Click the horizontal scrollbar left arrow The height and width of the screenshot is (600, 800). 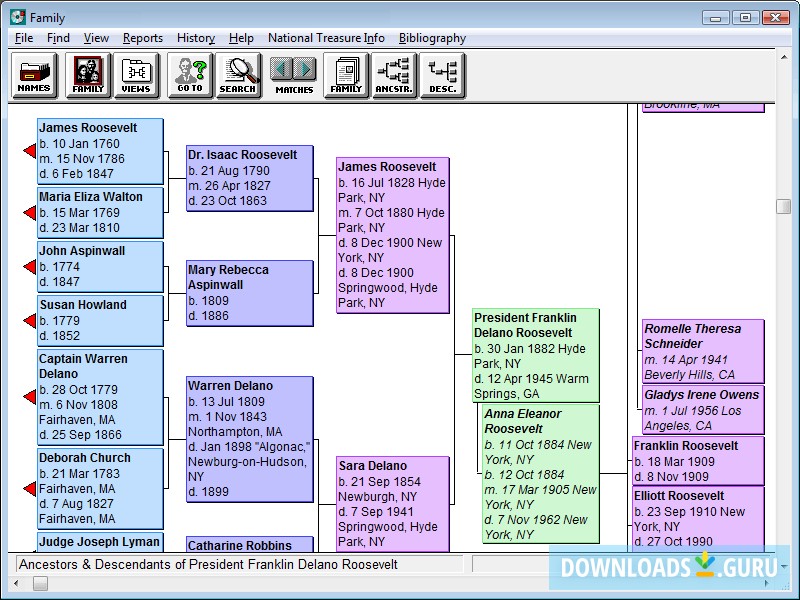click(14, 584)
